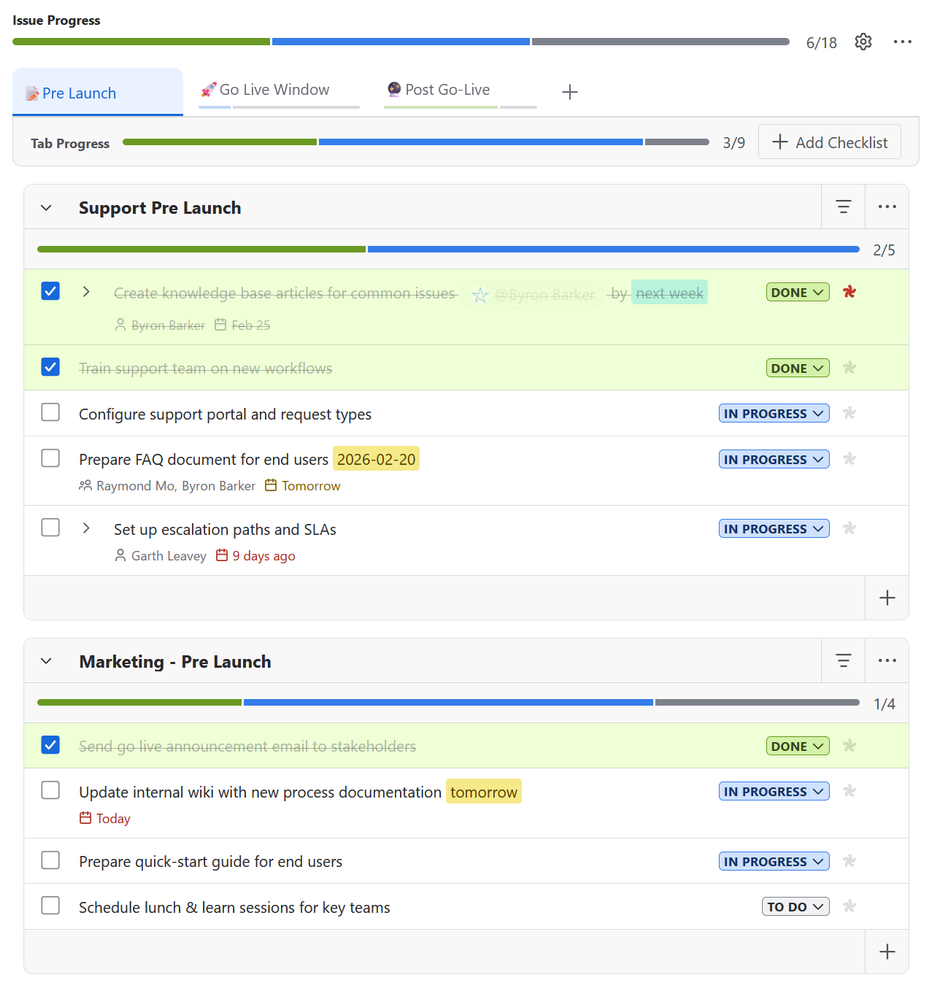
Task: Click the Support Pre Launch 2/5 progress bar
Action: click(448, 249)
